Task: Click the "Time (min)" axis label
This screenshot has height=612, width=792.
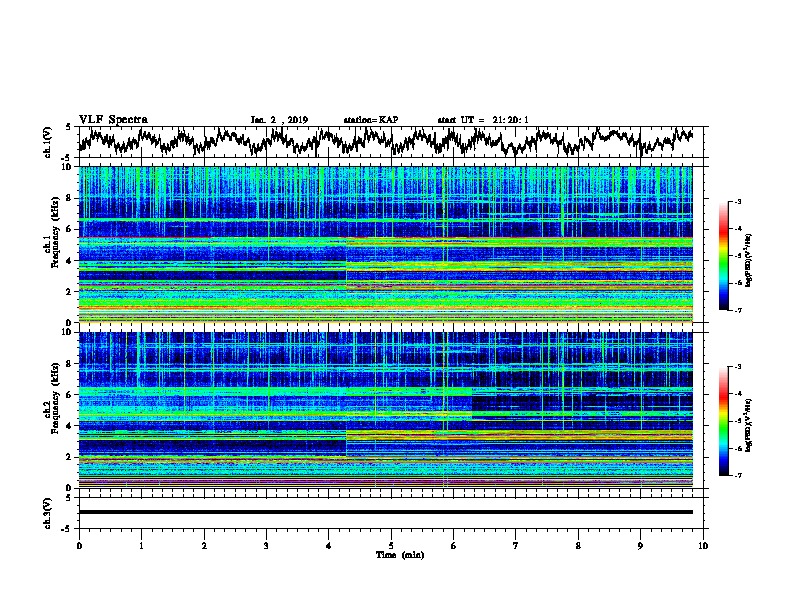Action: pos(400,555)
